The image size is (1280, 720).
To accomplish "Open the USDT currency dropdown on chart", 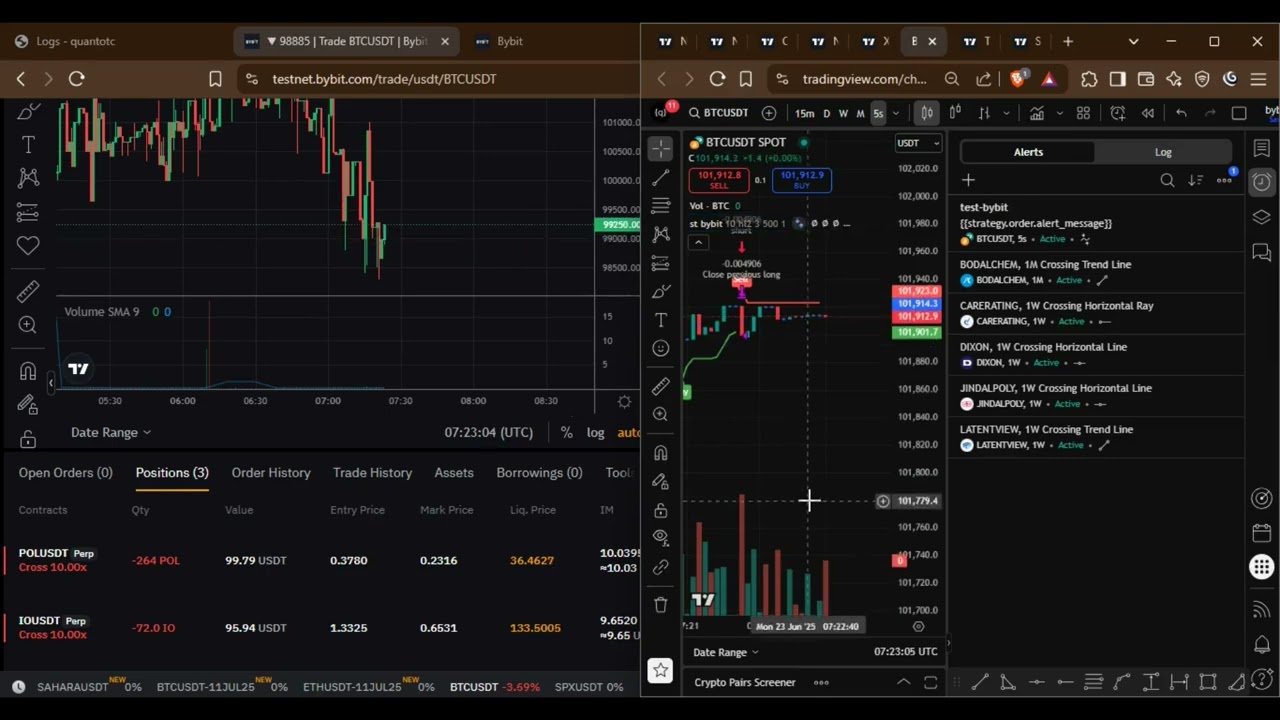I will pos(918,143).
